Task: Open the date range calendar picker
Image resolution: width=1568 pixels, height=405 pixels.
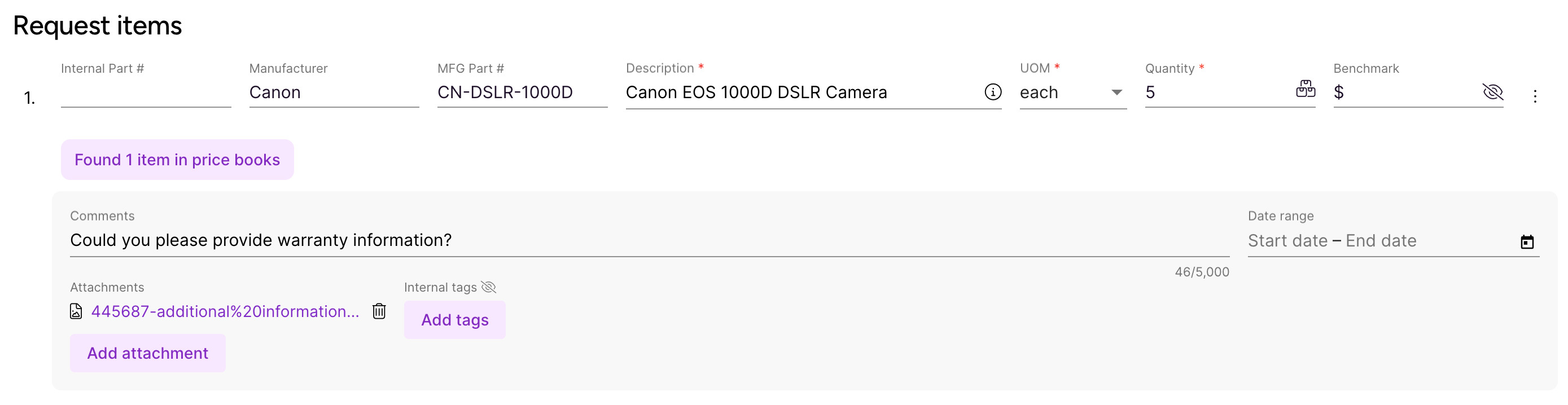Action: coord(1527,241)
